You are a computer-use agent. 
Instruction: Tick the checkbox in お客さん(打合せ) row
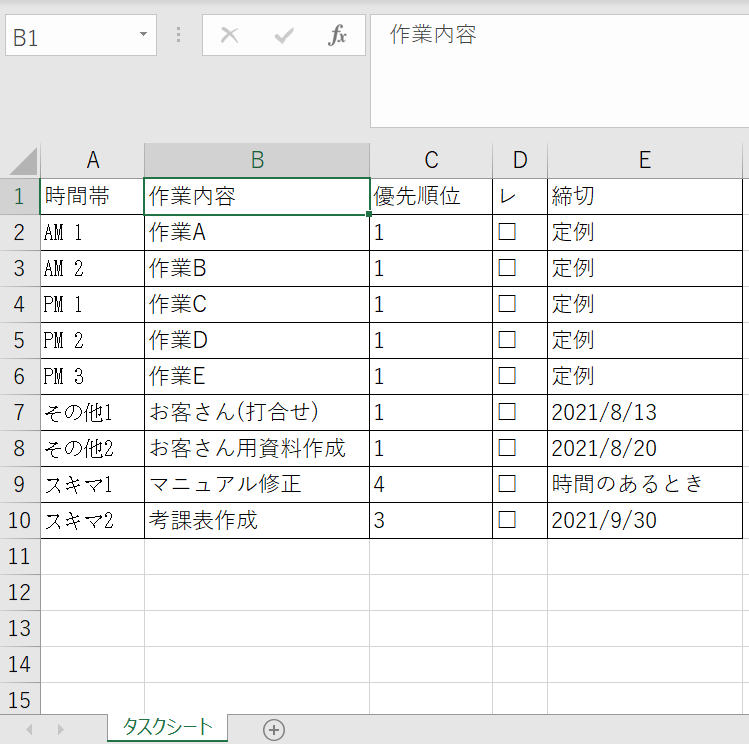[x=507, y=412]
